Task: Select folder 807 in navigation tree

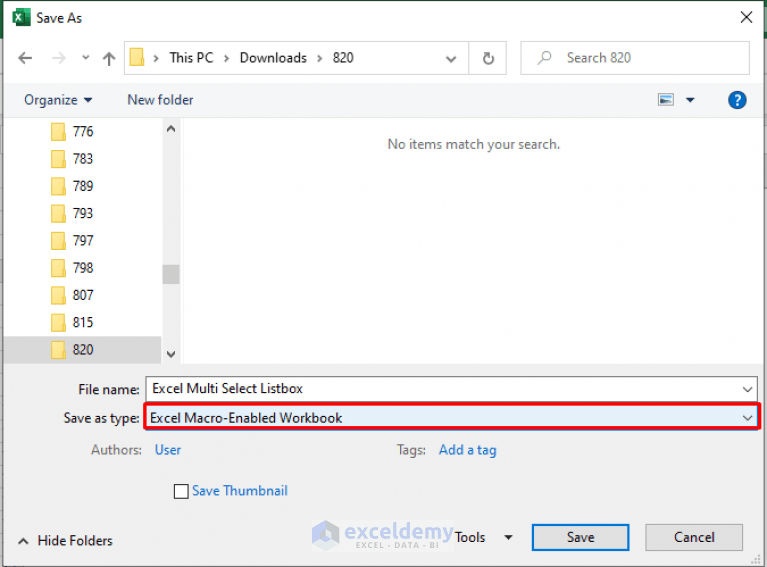Action: point(83,295)
